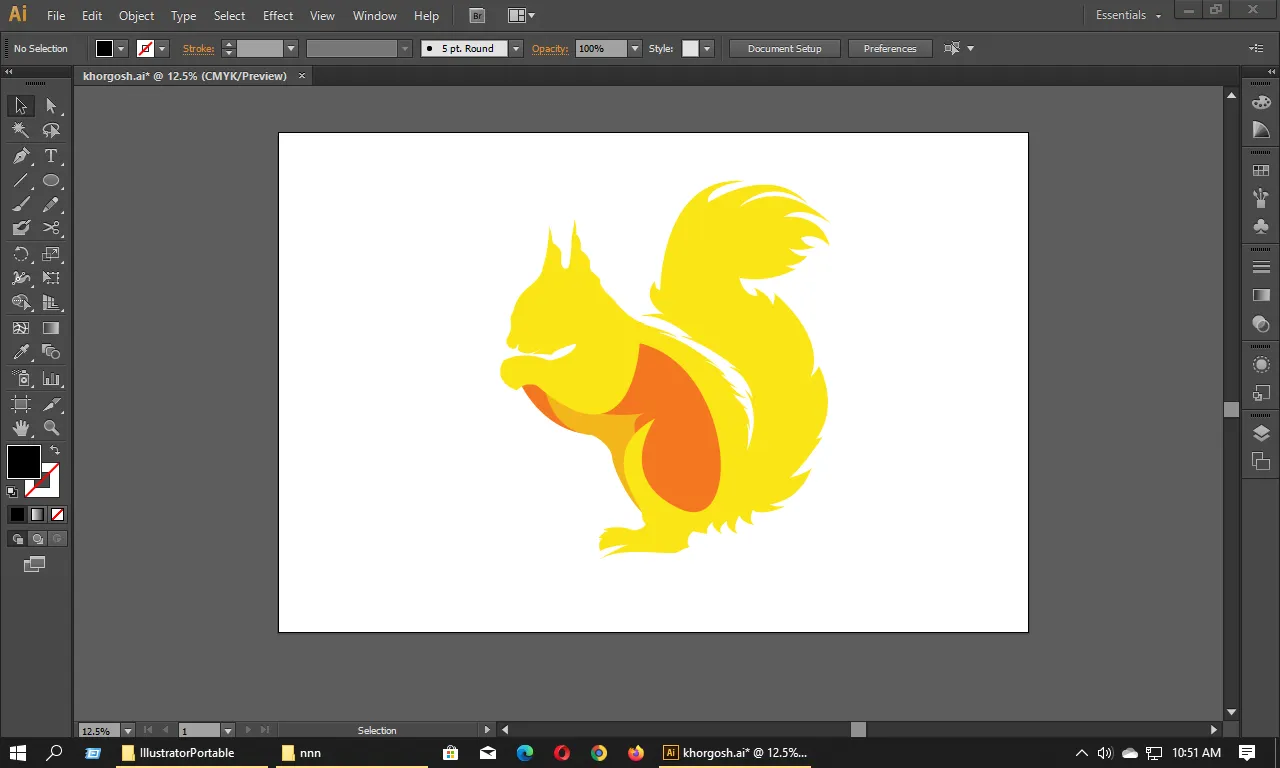The image size is (1280, 768).
Task: Select the Eraser tool
Action: pyautogui.click(x=21, y=229)
